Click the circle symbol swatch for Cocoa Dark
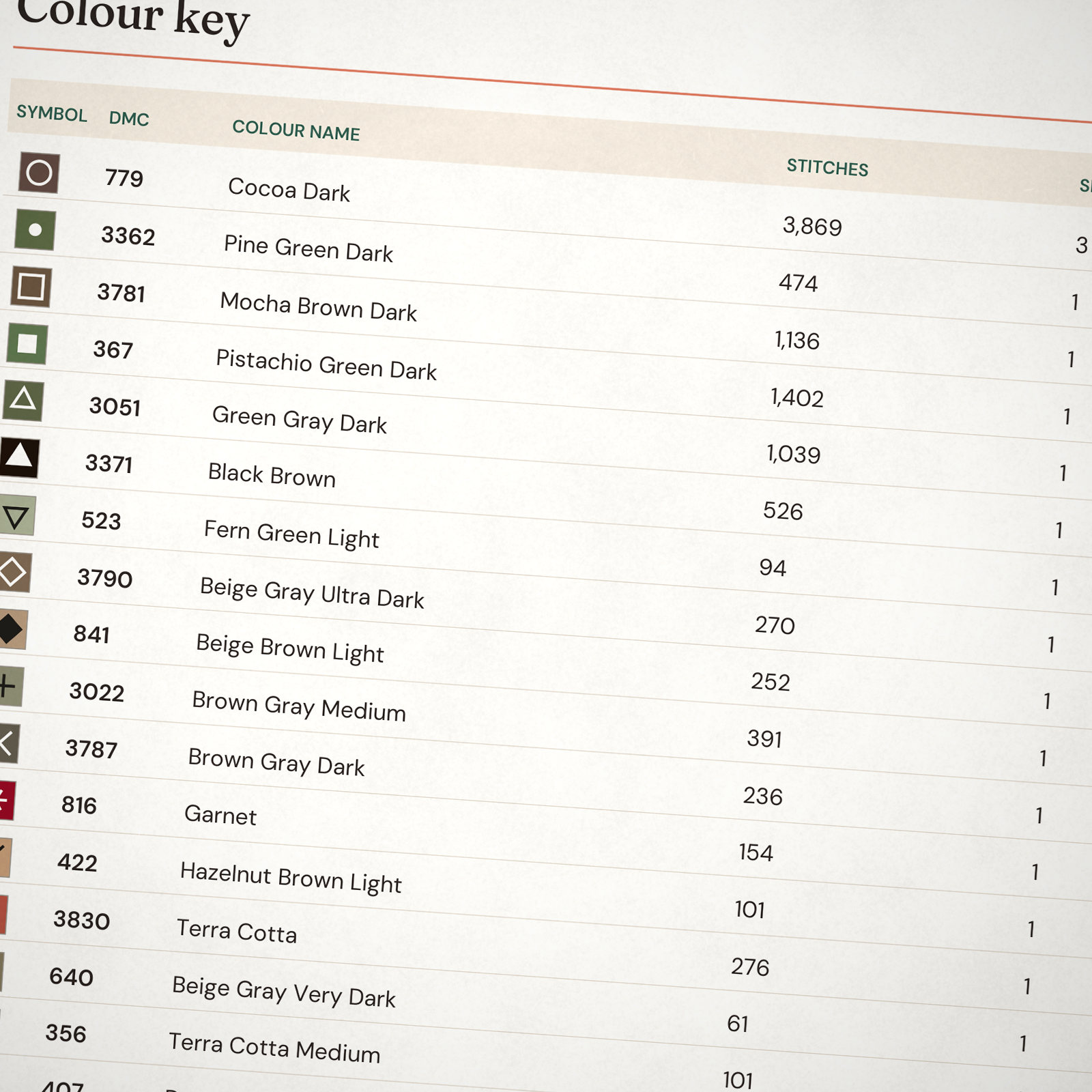This screenshot has height=1092, width=1092. pyautogui.click(x=39, y=173)
